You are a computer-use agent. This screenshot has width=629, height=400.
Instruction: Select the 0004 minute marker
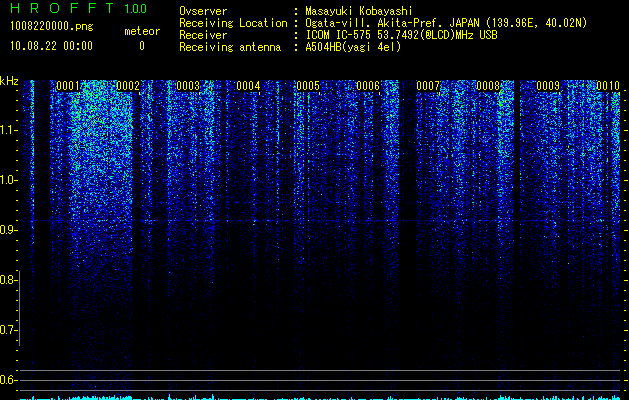248,86
